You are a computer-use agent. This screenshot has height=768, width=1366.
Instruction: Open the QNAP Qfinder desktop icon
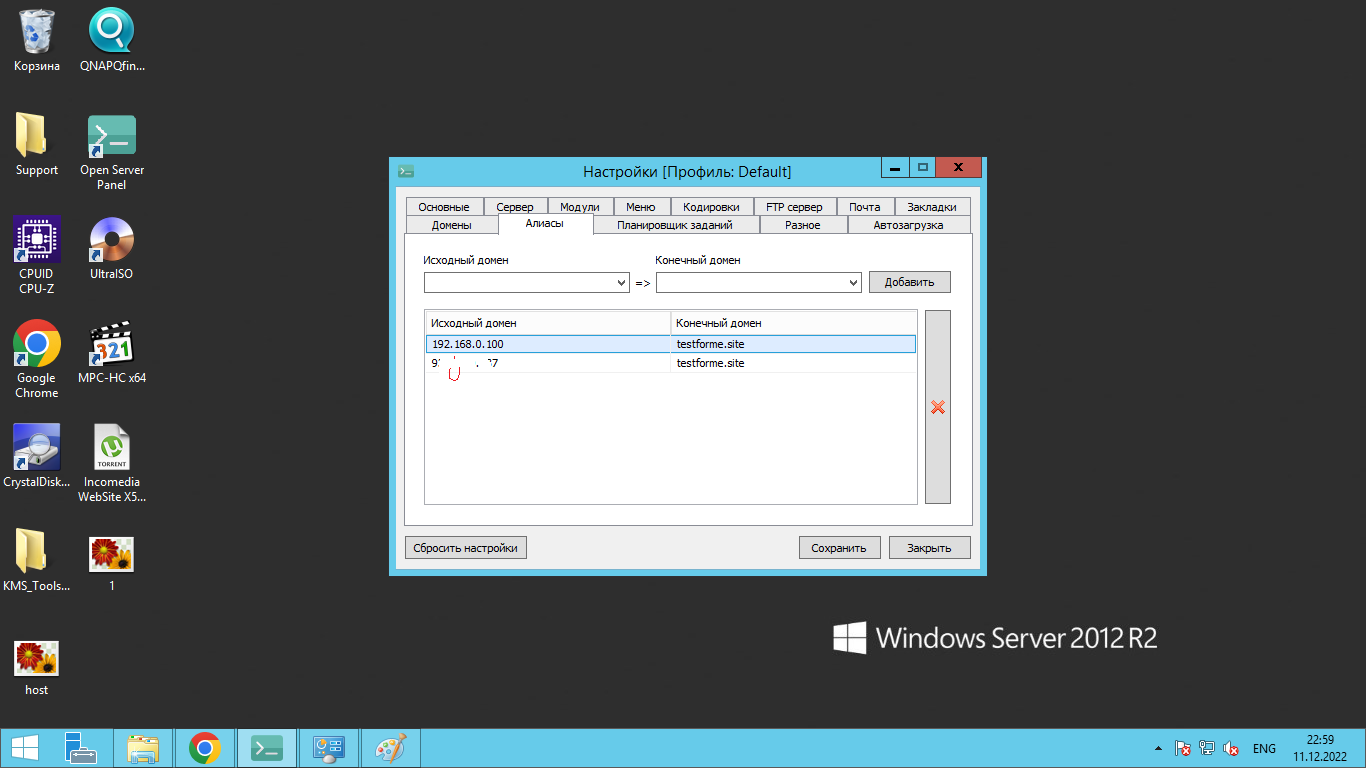112,32
